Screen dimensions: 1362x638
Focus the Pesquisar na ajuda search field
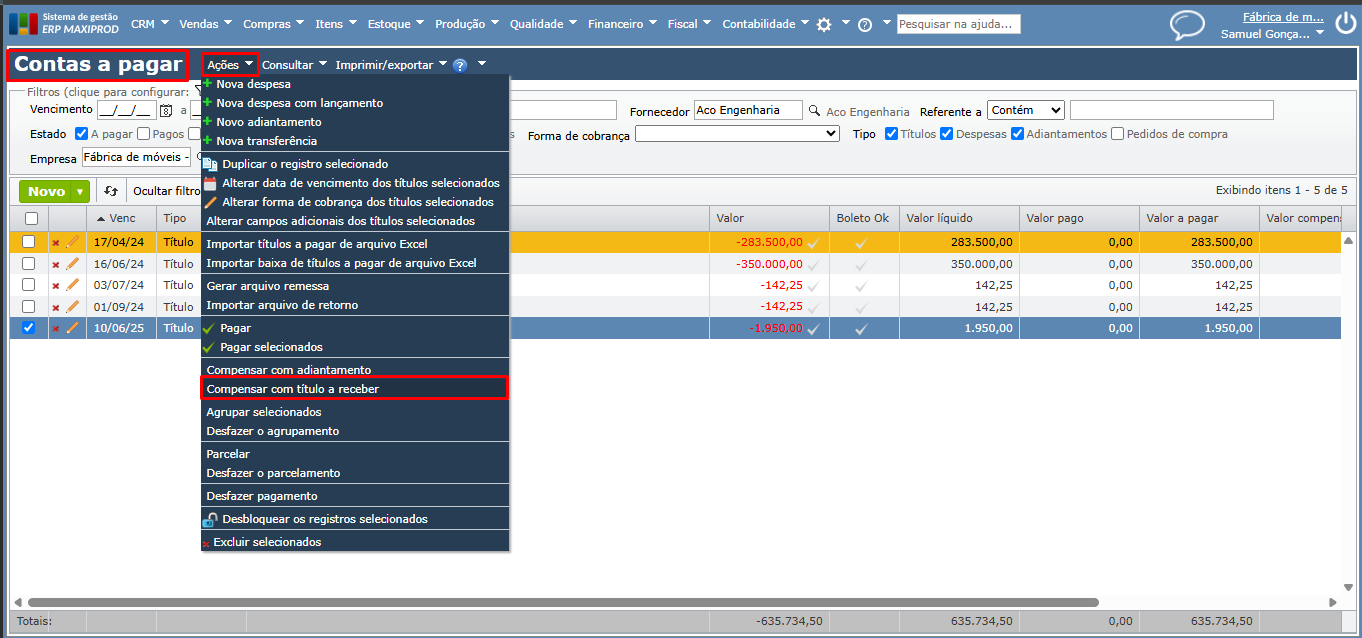click(958, 24)
